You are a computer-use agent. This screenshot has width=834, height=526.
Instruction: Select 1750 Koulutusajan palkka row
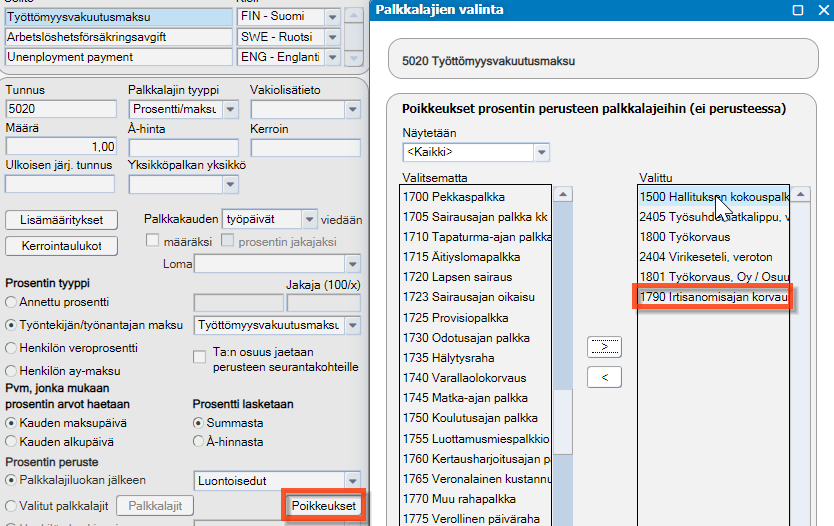[x=476, y=418]
